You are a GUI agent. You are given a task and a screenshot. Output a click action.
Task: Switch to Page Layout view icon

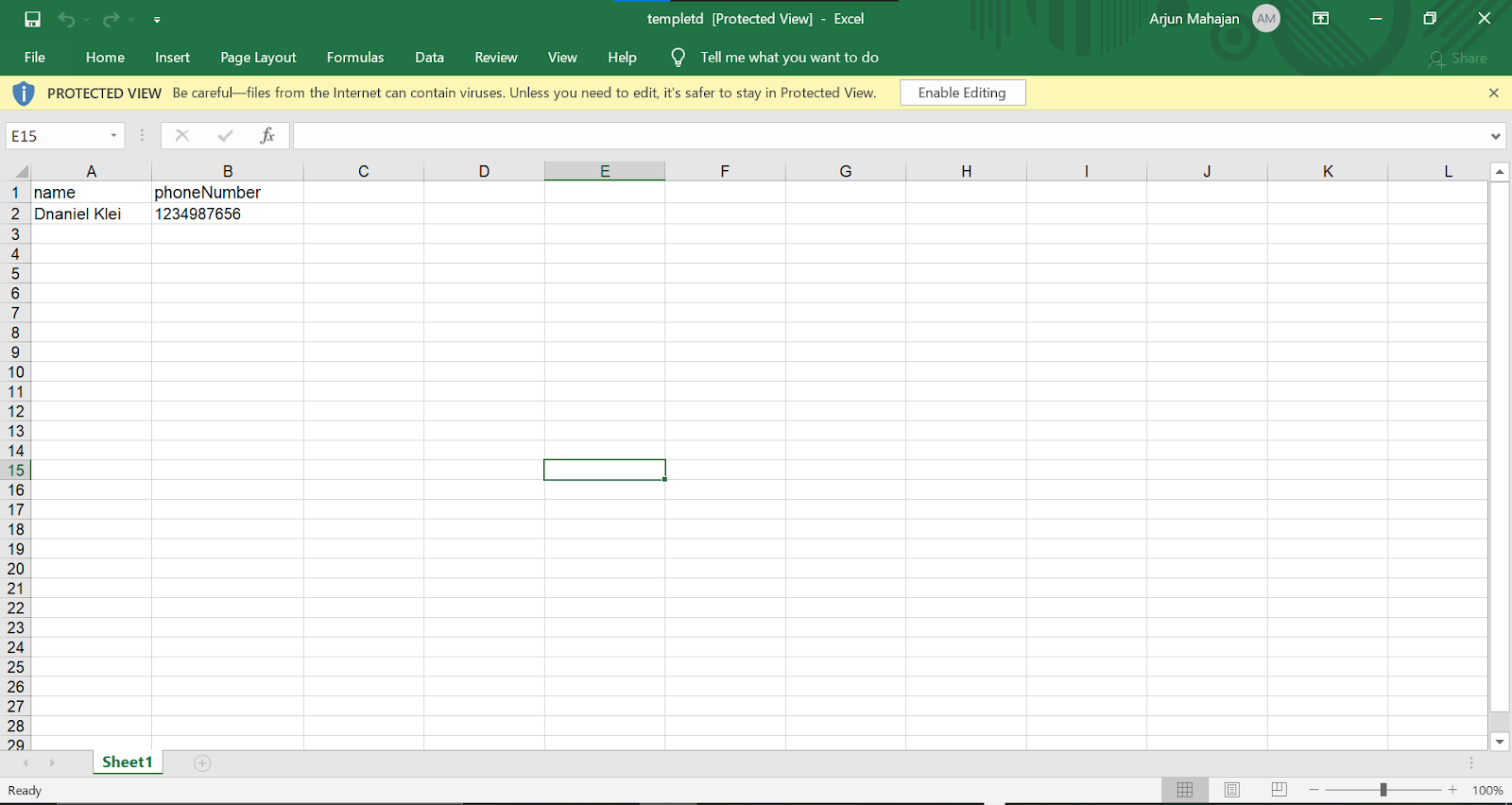pyautogui.click(x=1232, y=790)
